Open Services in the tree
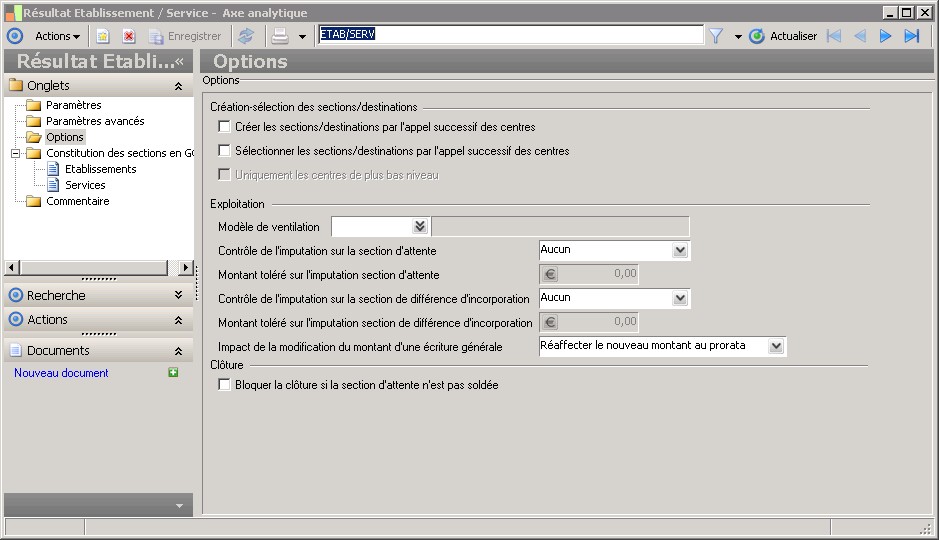This screenshot has height=540, width=939. (85, 186)
